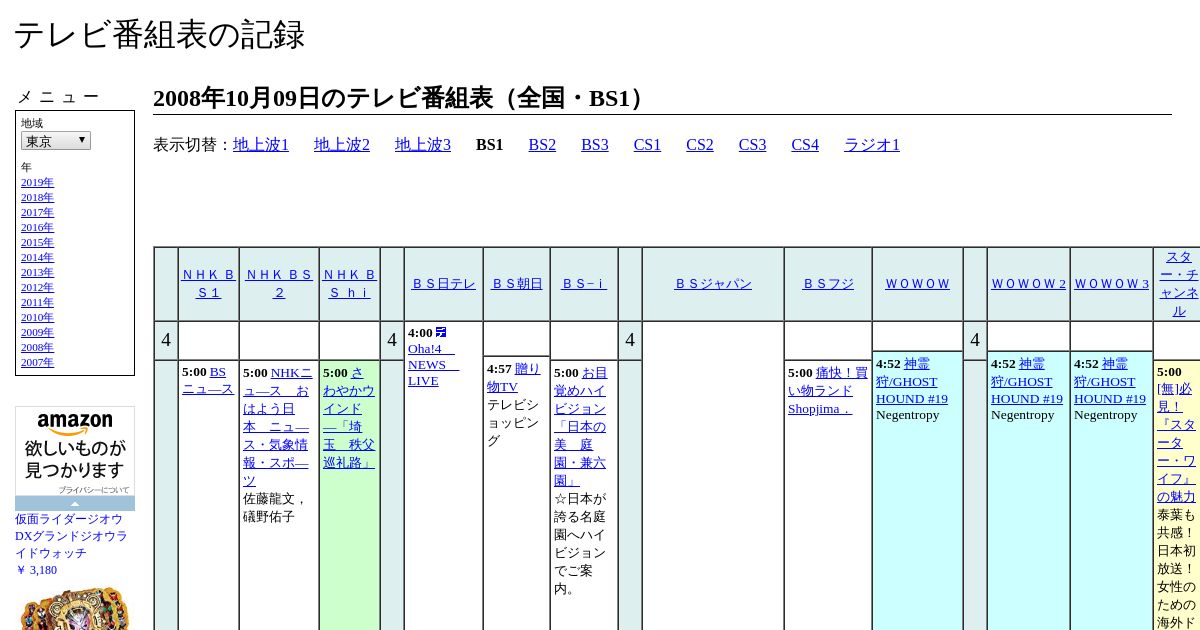Open 神霊狩/GHOST HOUND #19 in the WOWOW column

pyautogui.click(x=912, y=381)
